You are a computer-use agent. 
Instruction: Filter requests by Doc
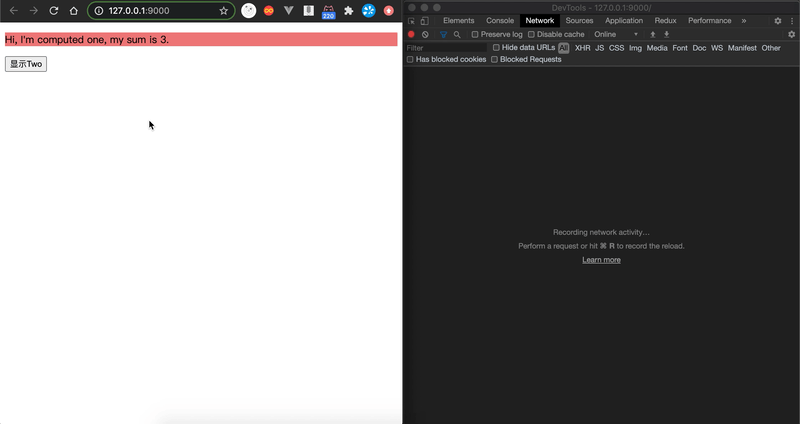click(699, 48)
